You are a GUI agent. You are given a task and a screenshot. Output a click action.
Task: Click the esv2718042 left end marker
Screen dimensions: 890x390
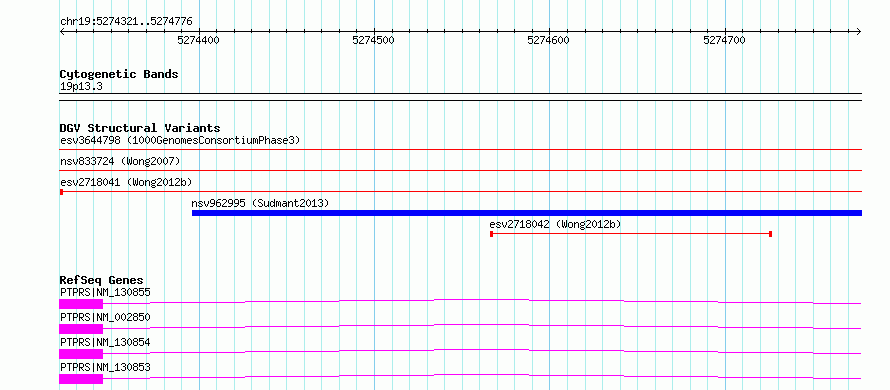point(492,234)
